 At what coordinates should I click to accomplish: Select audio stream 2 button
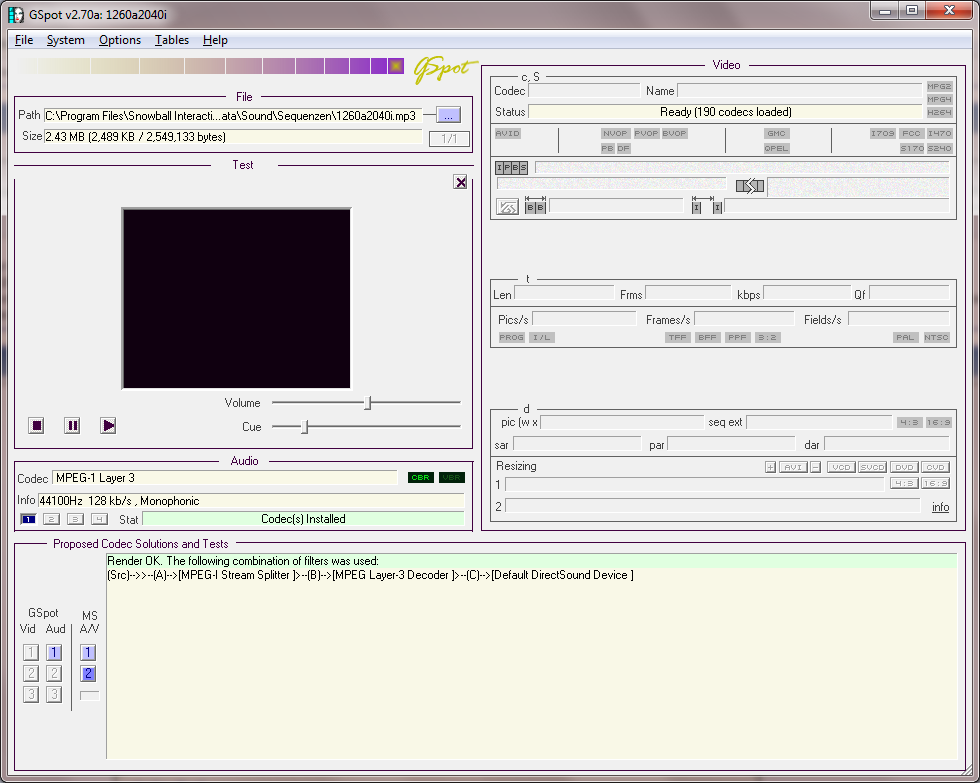click(x=51, y=519)
